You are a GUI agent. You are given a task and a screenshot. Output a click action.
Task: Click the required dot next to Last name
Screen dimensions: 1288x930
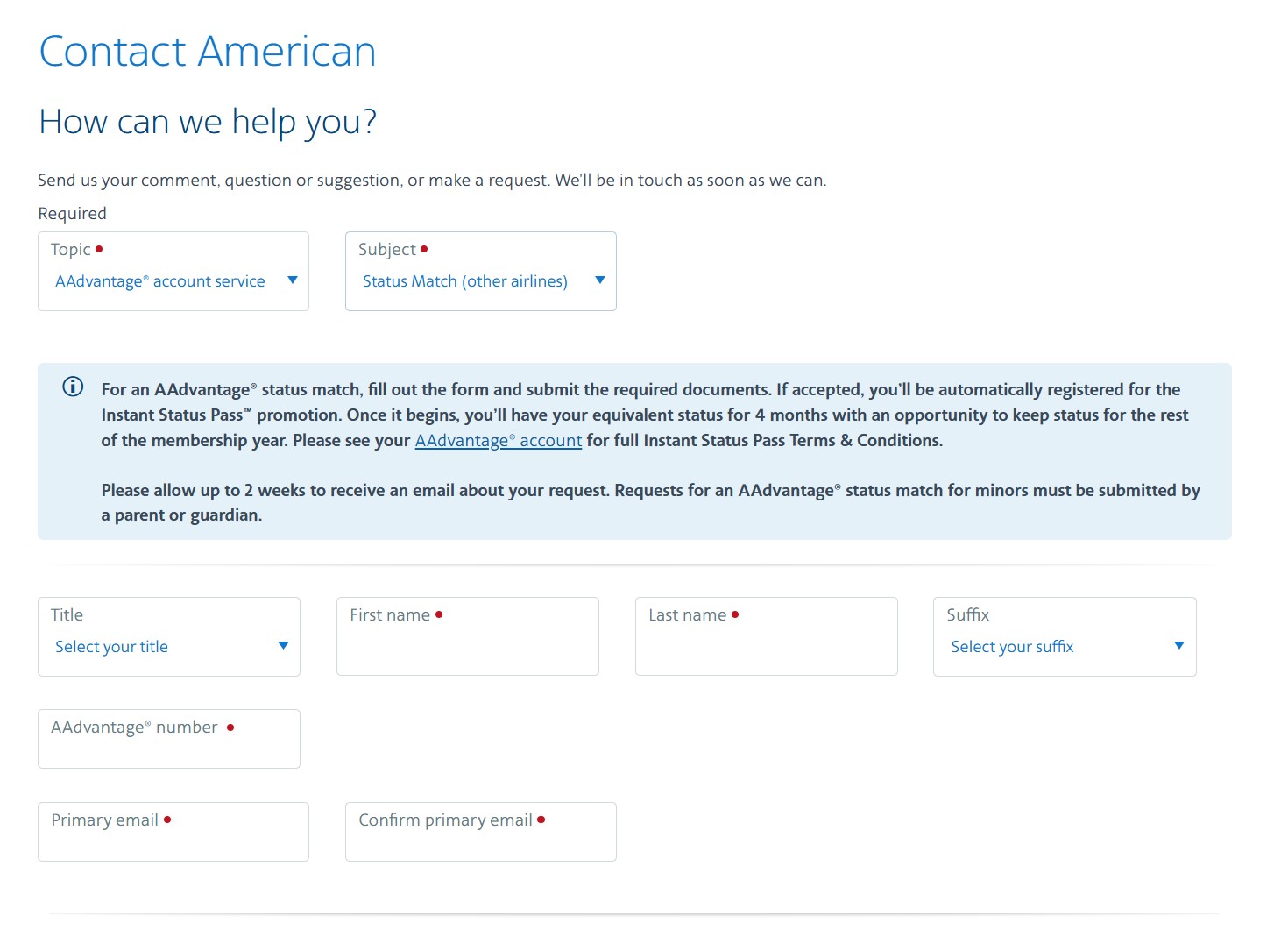pyautogui.click(x=735, y=614)
